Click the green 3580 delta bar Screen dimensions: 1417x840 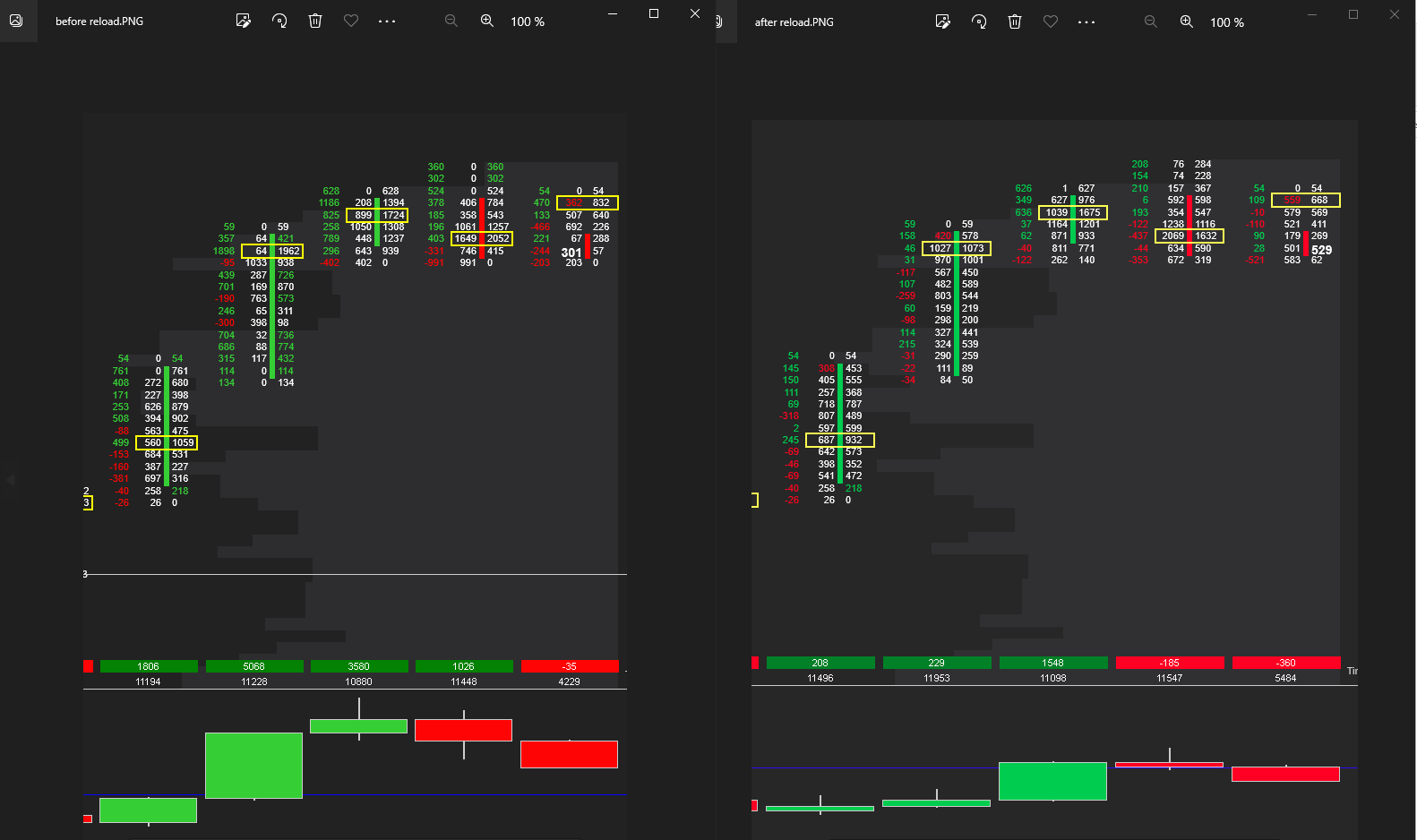[x=359, y=666]
